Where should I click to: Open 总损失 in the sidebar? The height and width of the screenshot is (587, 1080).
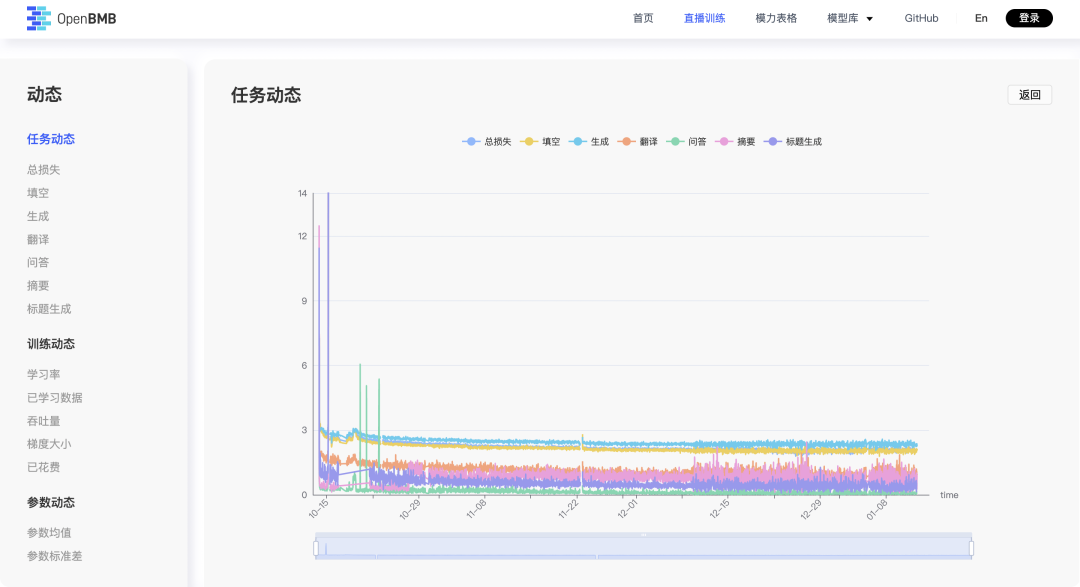coord(43,169)
